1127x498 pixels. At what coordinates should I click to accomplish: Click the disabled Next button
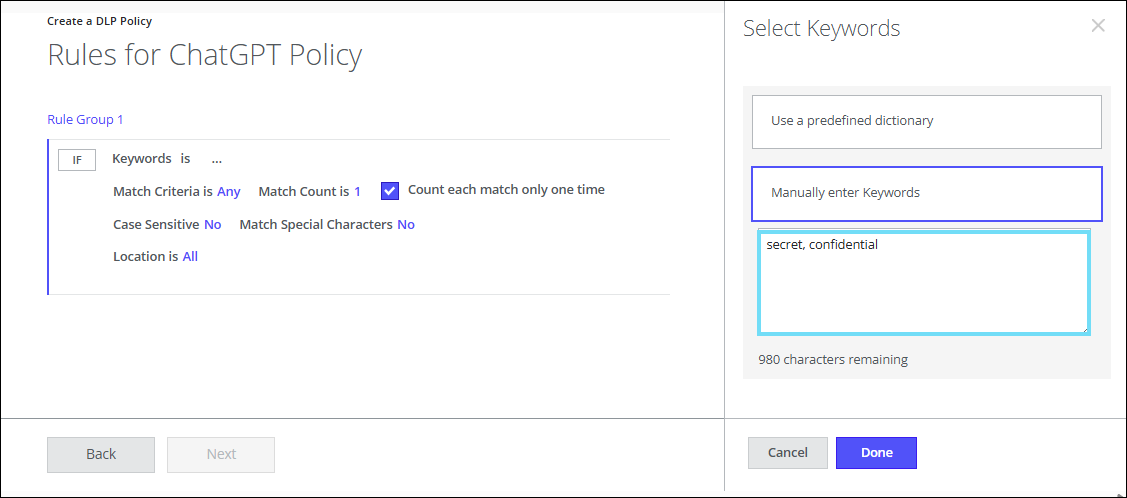(221, 454)
